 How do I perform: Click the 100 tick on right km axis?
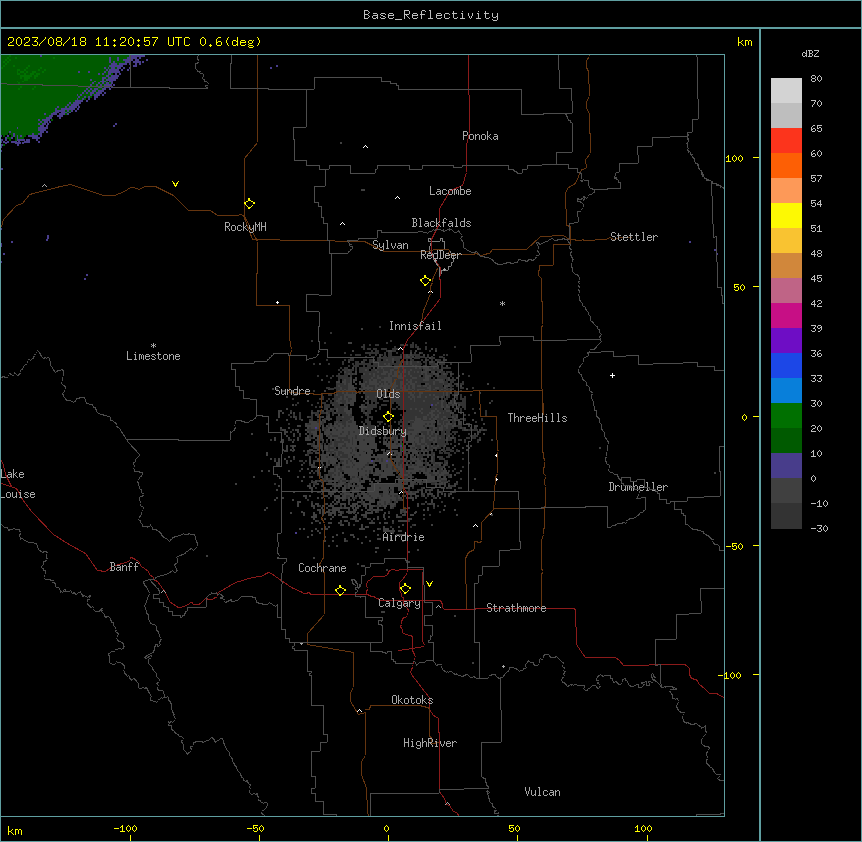[734, 158]
